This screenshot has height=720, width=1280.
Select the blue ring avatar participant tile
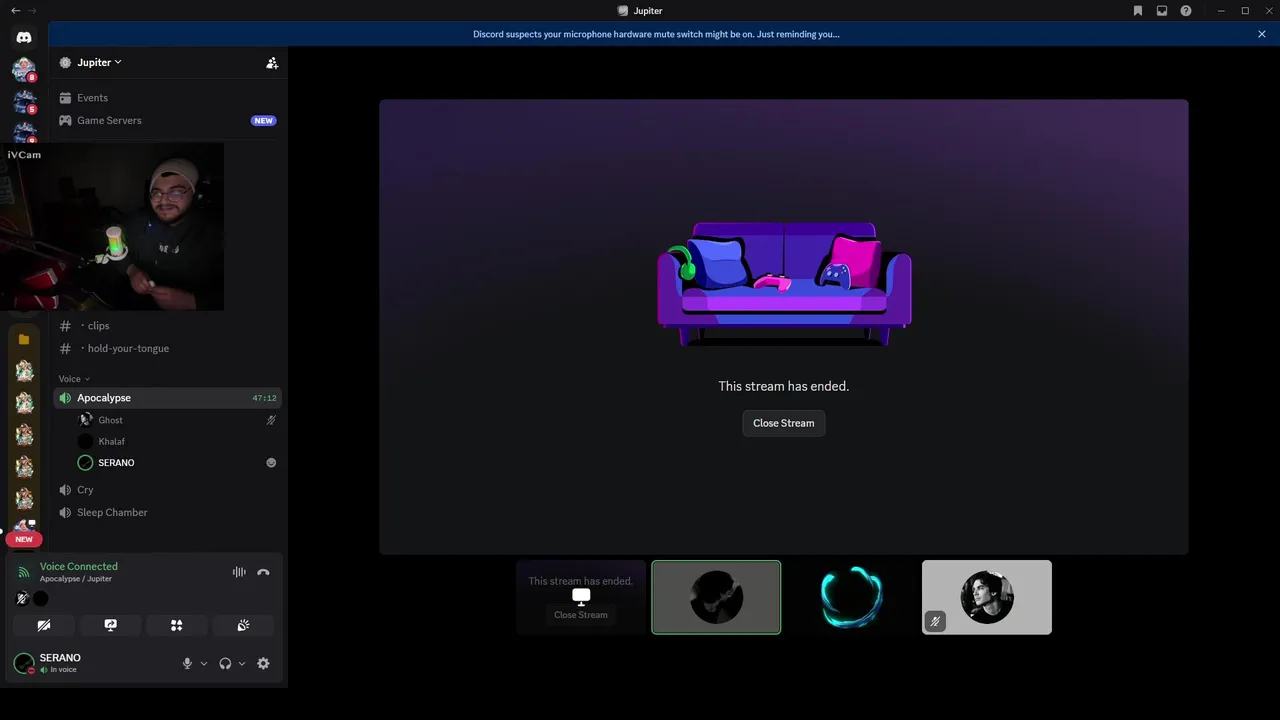coord(851,597)
